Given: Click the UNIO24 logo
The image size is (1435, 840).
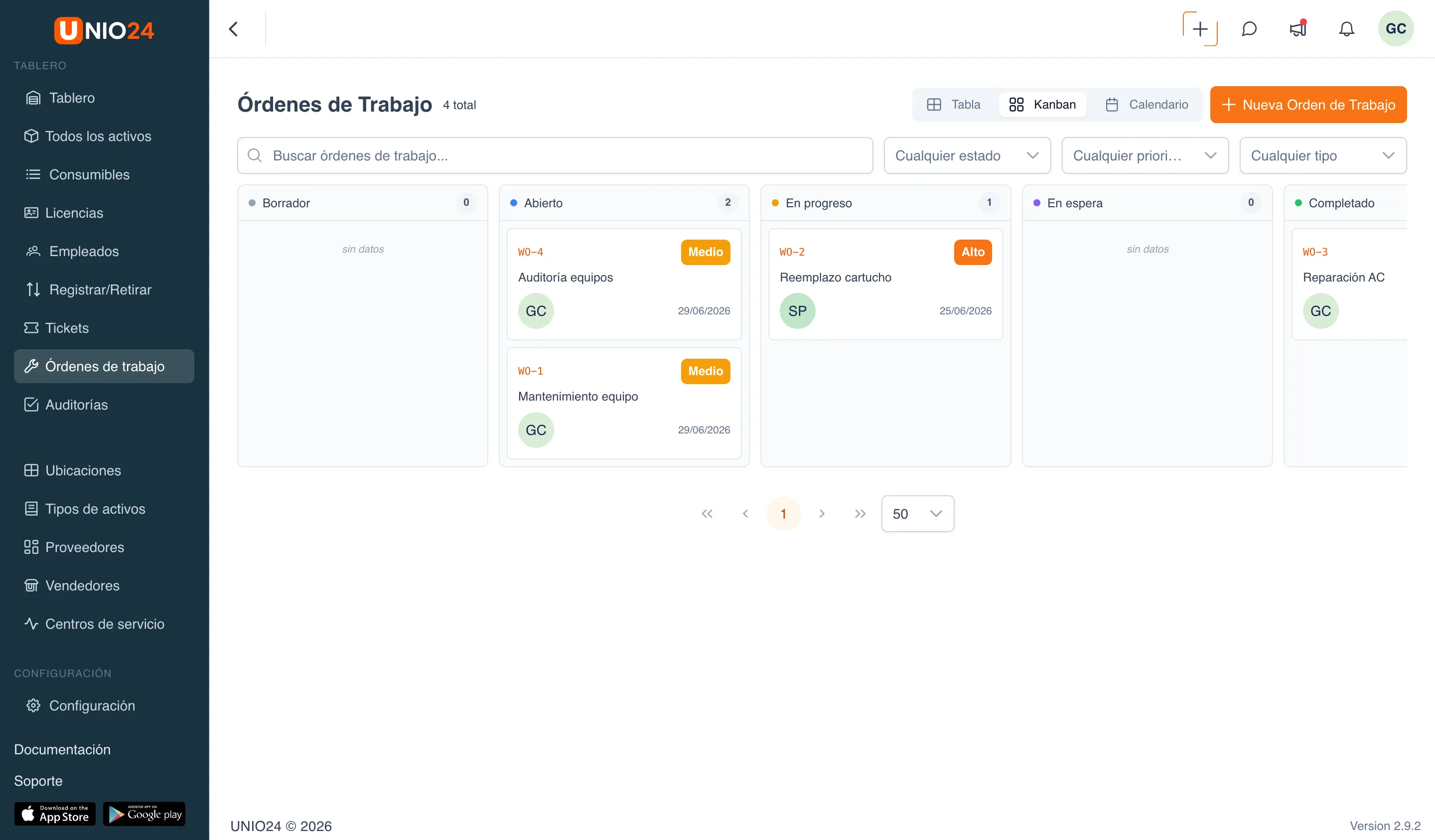Looking at the screenshot, I should (104, 30).
